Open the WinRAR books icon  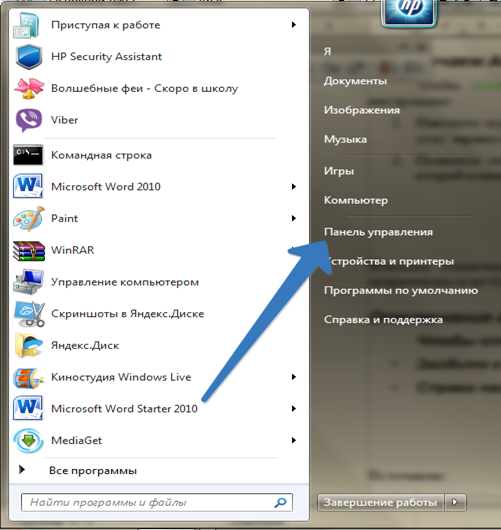pos(29,250)
